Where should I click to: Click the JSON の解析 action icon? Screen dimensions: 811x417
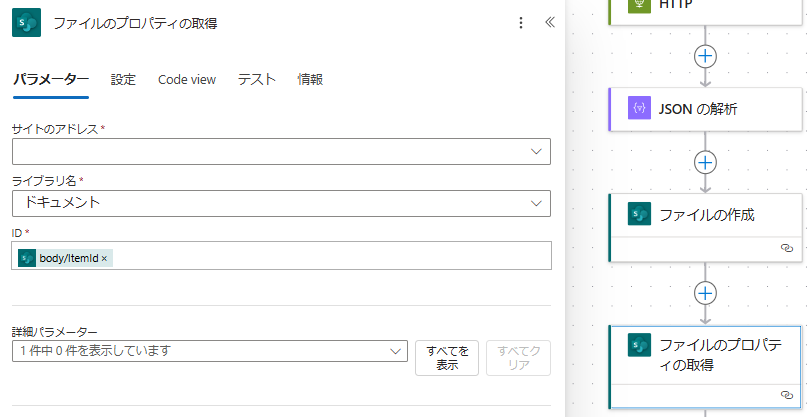[639, 108]
